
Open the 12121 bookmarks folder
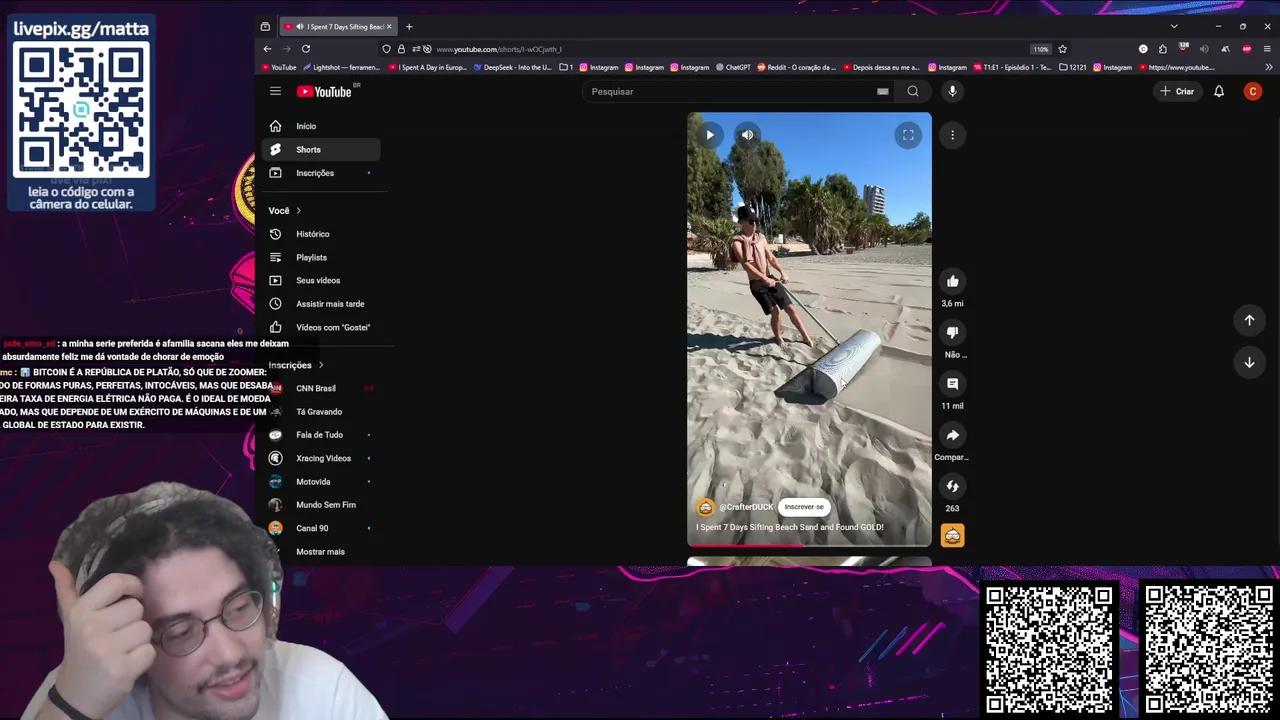pos(1073,67)
